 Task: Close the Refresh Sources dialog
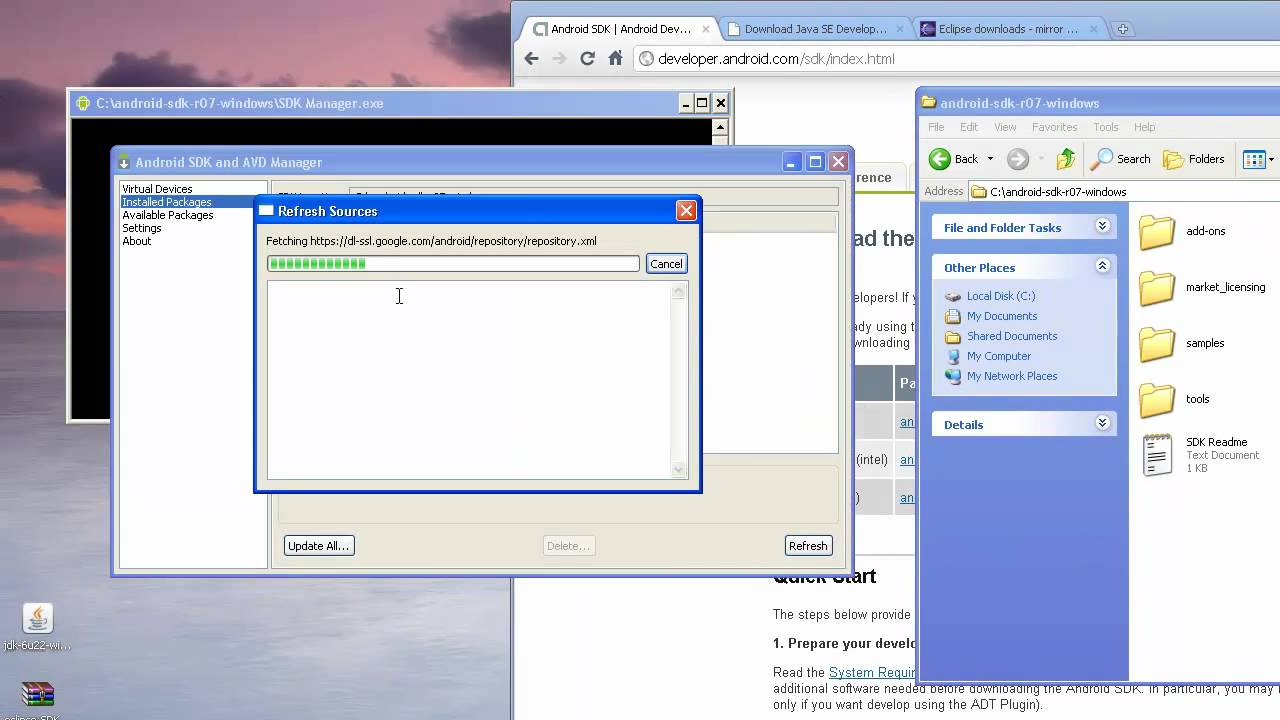(x=686, y=211)
